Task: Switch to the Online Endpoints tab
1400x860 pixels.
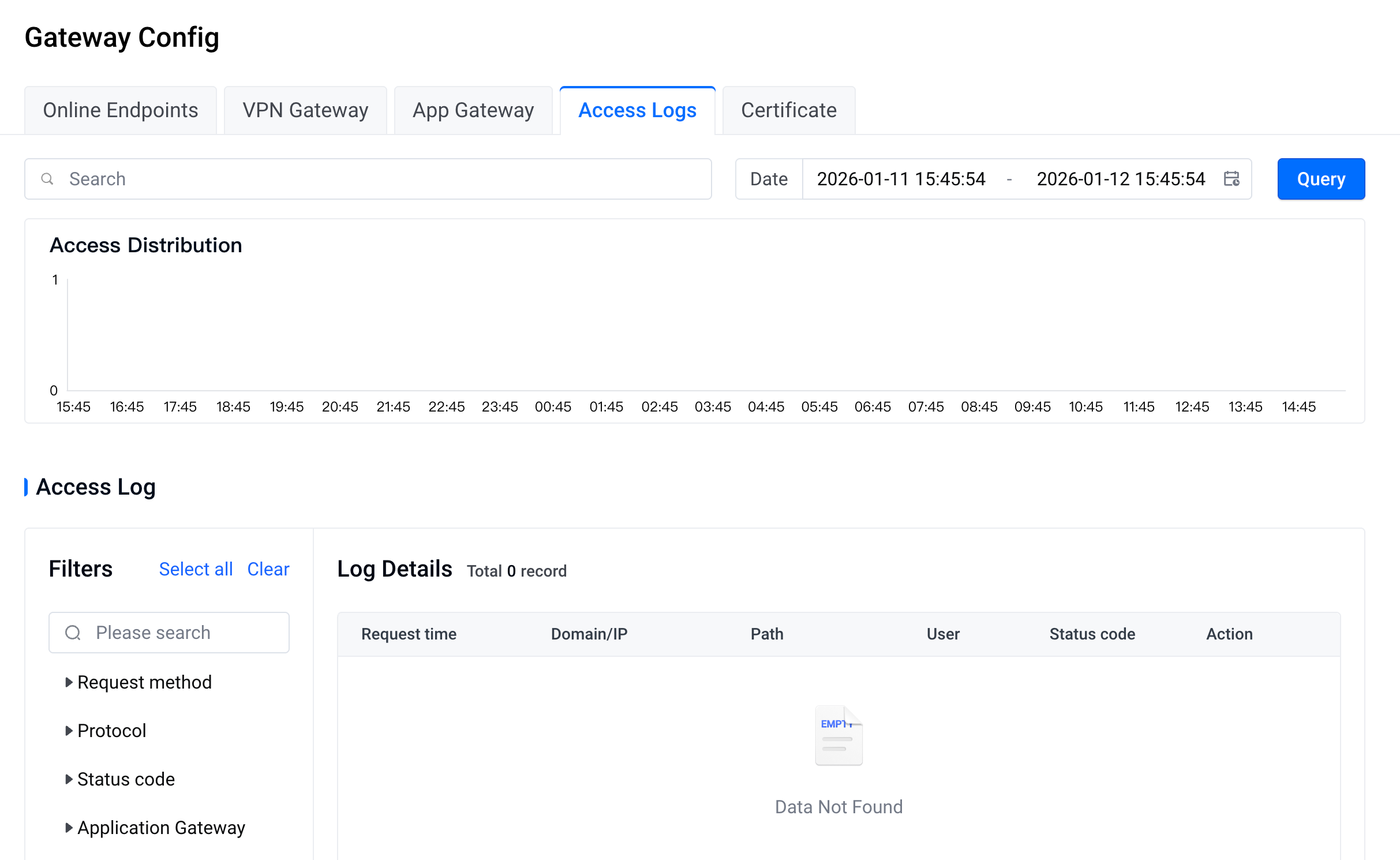Action: click(x=120, y=110)
